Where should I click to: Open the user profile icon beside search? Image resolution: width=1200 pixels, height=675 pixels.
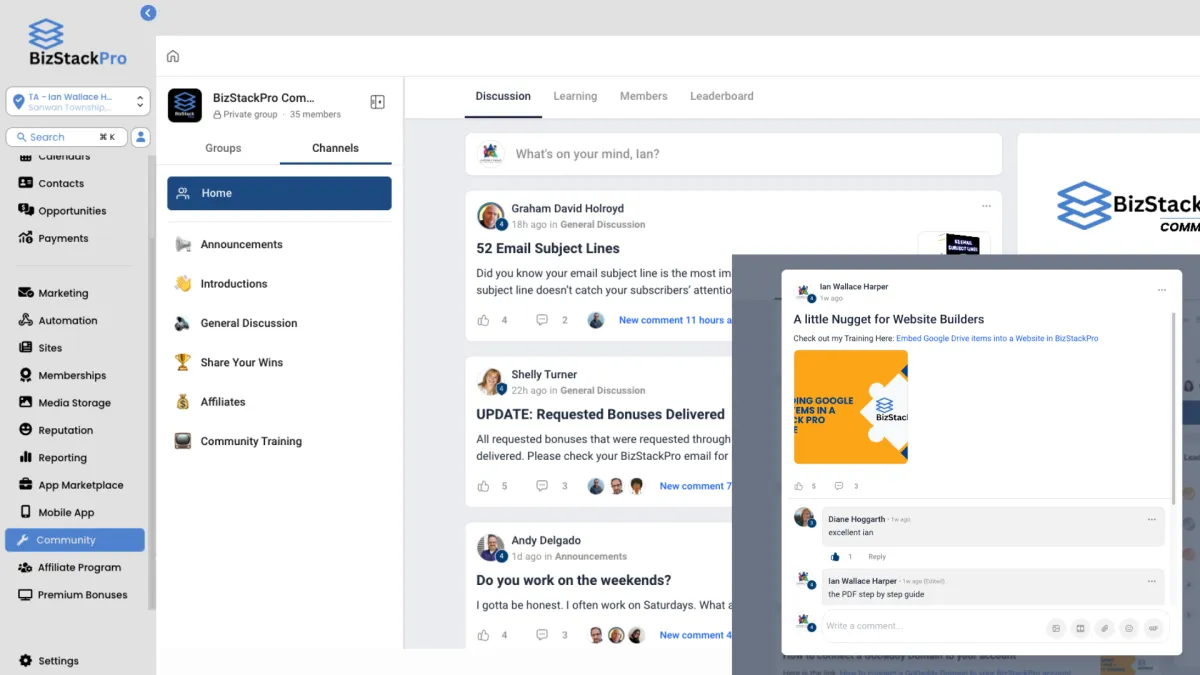click(141, 137)
